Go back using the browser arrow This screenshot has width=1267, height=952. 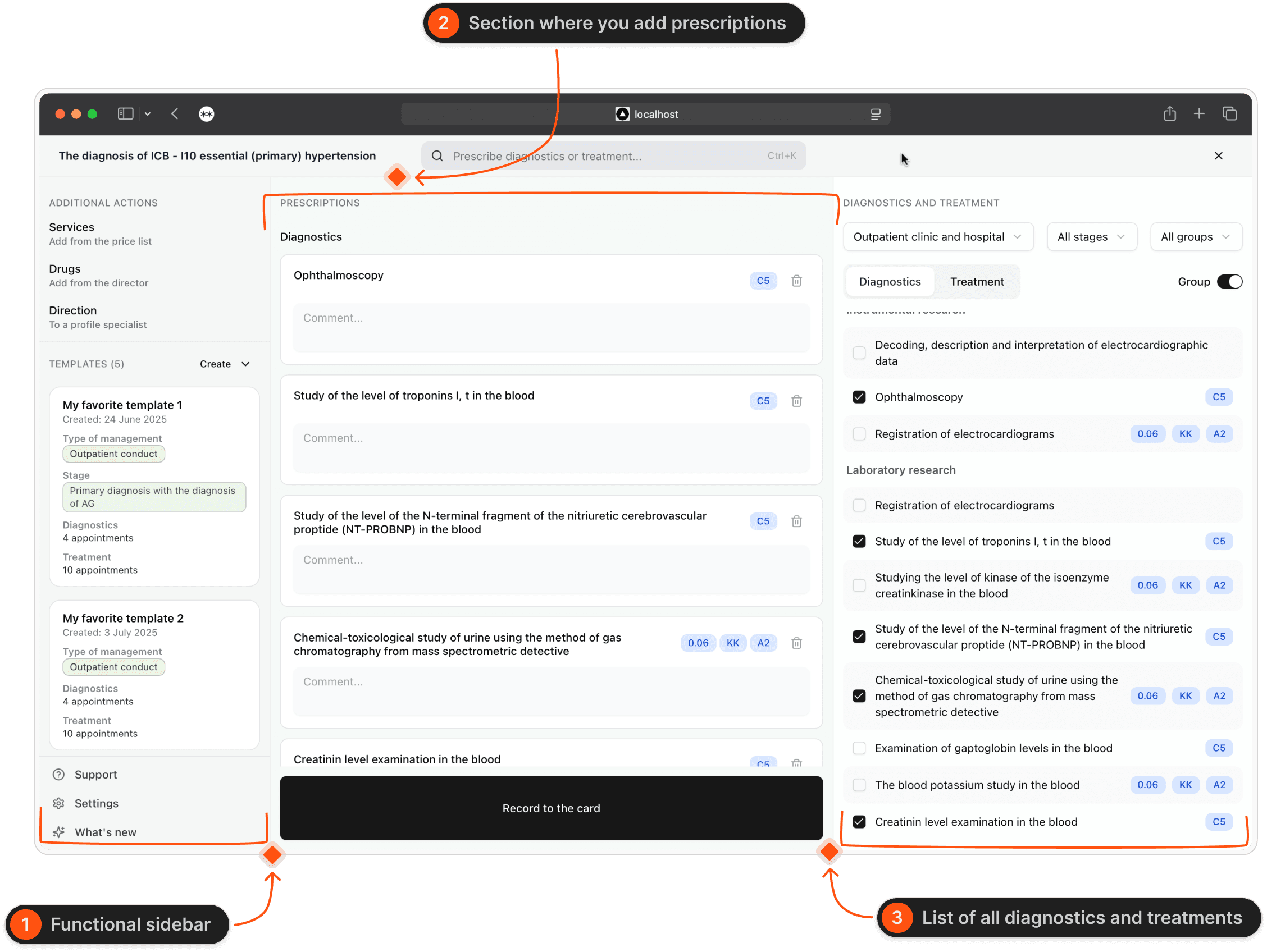(175, 114)
